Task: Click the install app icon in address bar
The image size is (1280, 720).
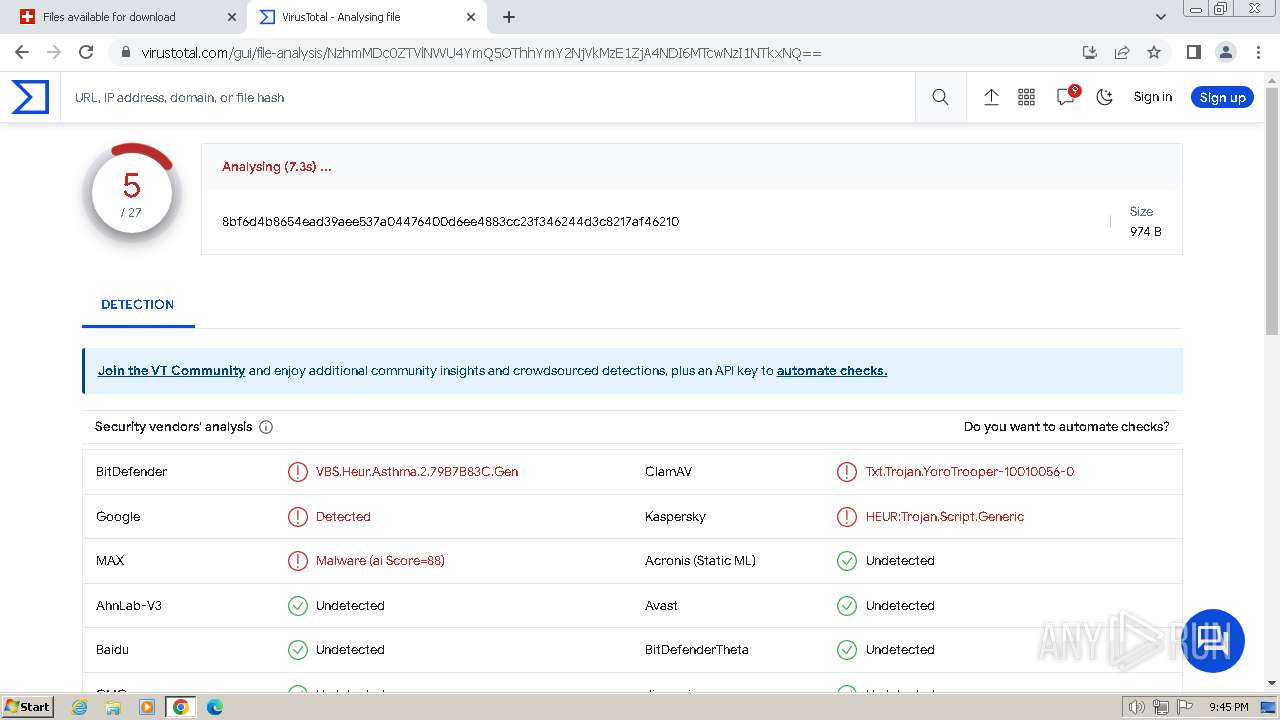Action: (x=1090, y=52)
